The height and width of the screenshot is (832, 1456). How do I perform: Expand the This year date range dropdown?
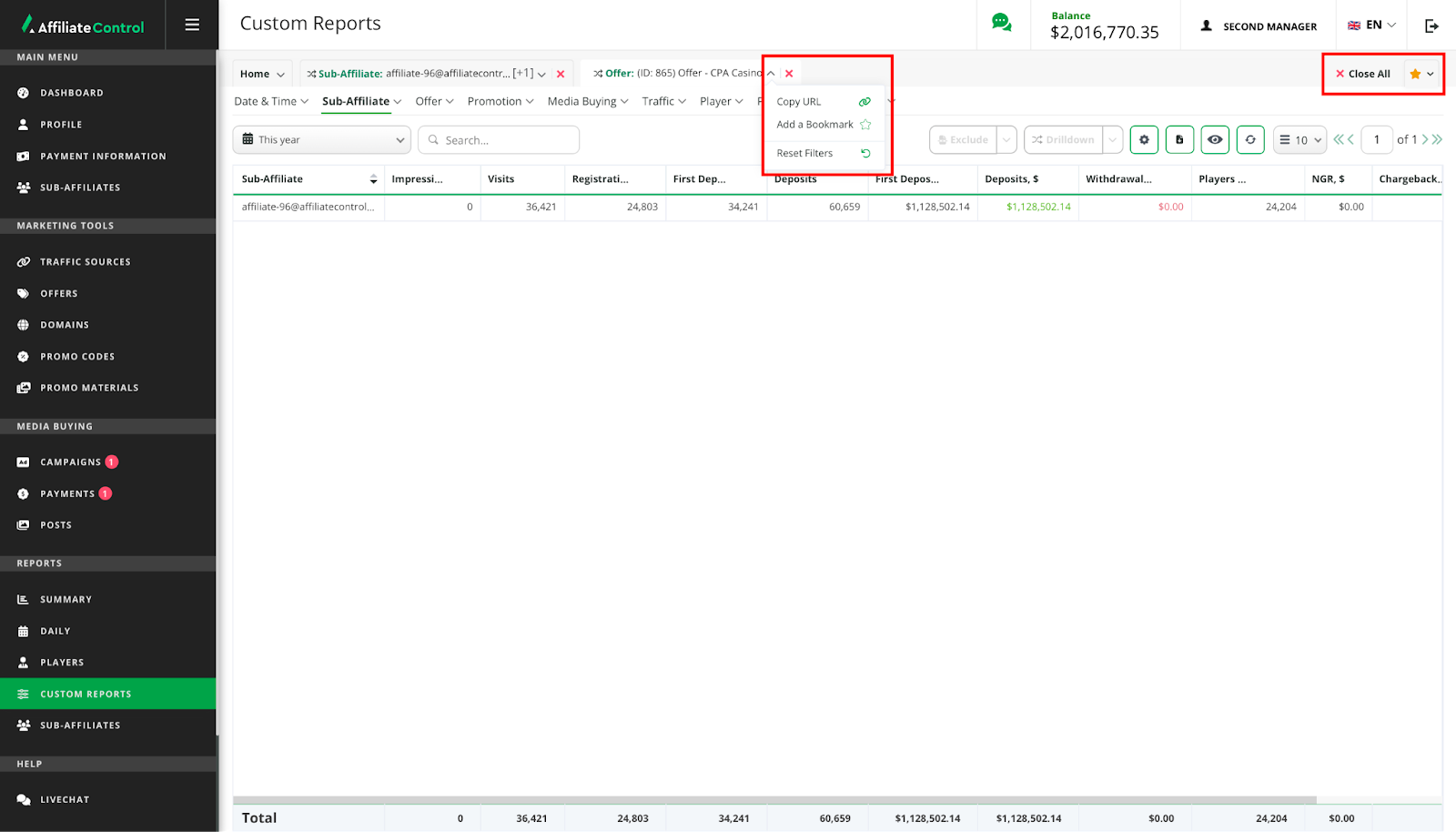(323, 140)
